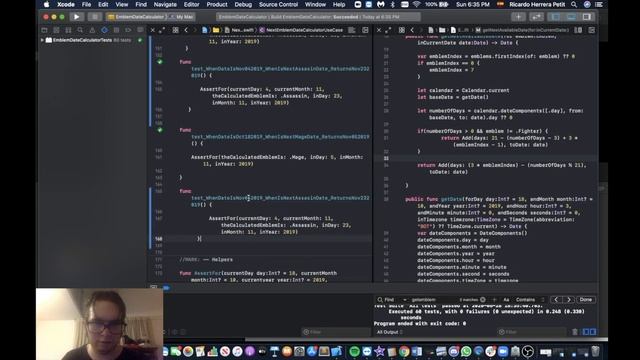Stop the running build in Xcode toolbar
640x360 pixels.
pos(95,17)
